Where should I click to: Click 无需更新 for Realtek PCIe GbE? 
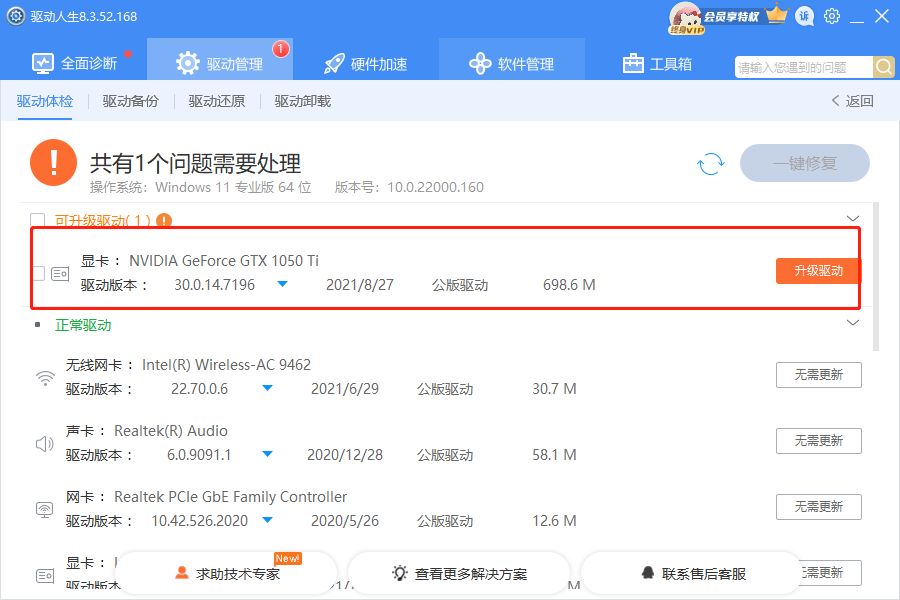tap(818, 507)
